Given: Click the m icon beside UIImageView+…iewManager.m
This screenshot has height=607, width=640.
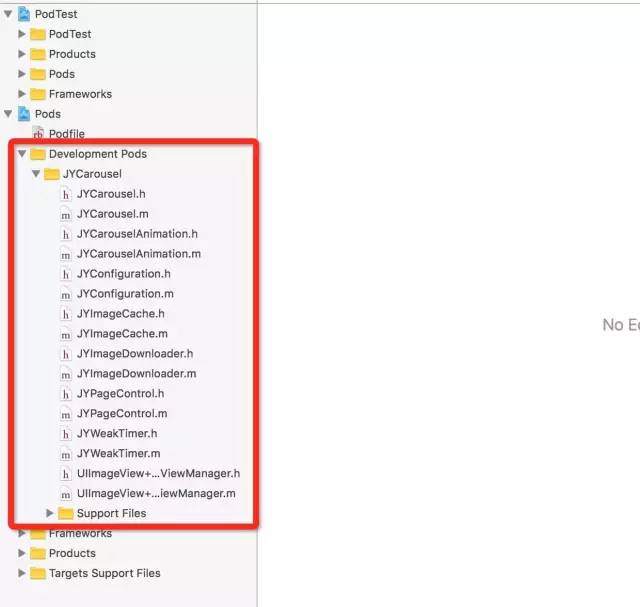Looking at the screenshot, I should (x=66, y=494).
